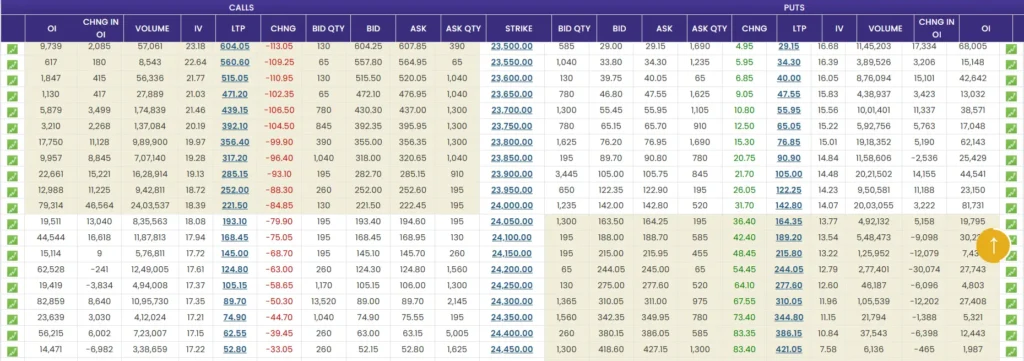The height and width of the screenshot is (361, 1024).
Task: Select puts bid qty cell 3,445
Action: click(x=566, y=174)
